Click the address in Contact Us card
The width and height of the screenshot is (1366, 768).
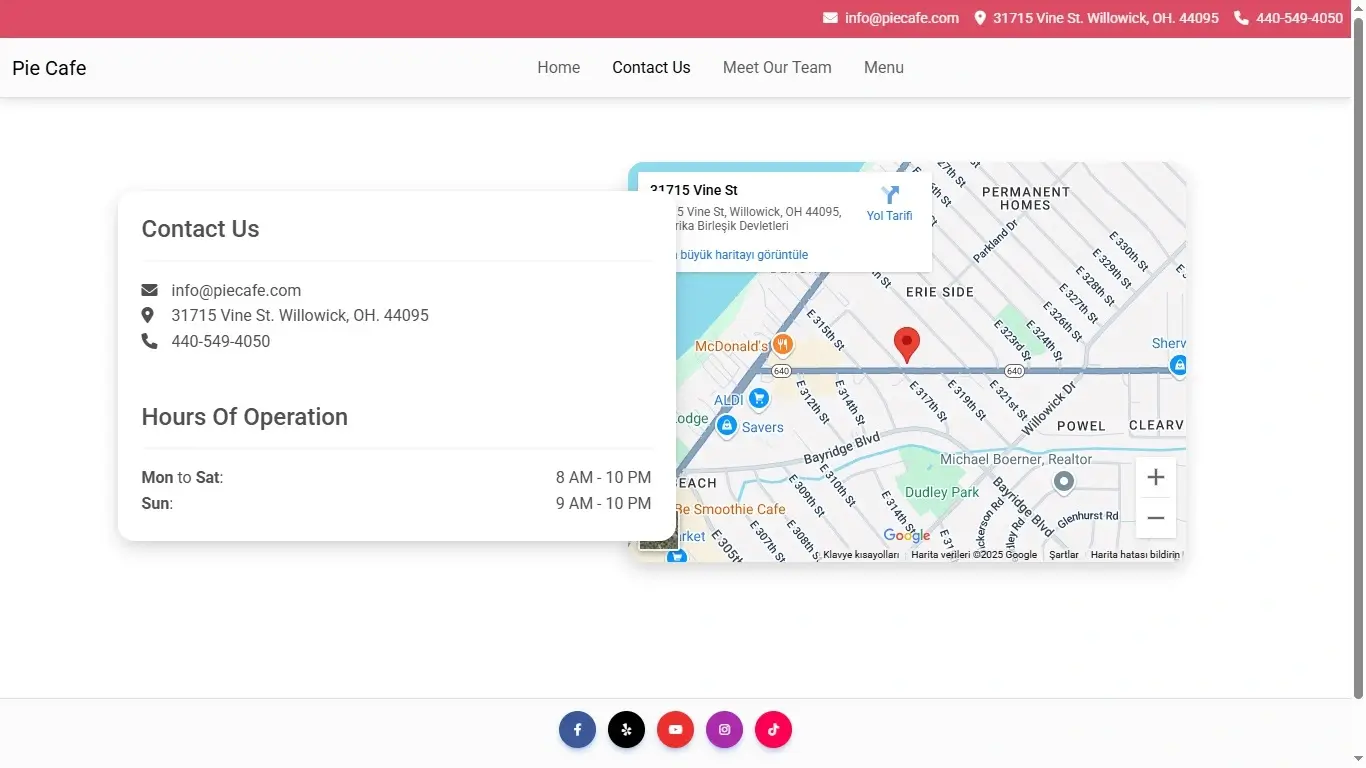[300, 315]
